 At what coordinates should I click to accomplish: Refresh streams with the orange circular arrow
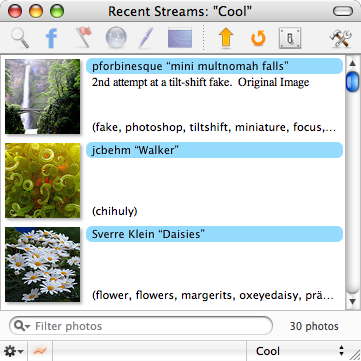[x=258, y=38]
